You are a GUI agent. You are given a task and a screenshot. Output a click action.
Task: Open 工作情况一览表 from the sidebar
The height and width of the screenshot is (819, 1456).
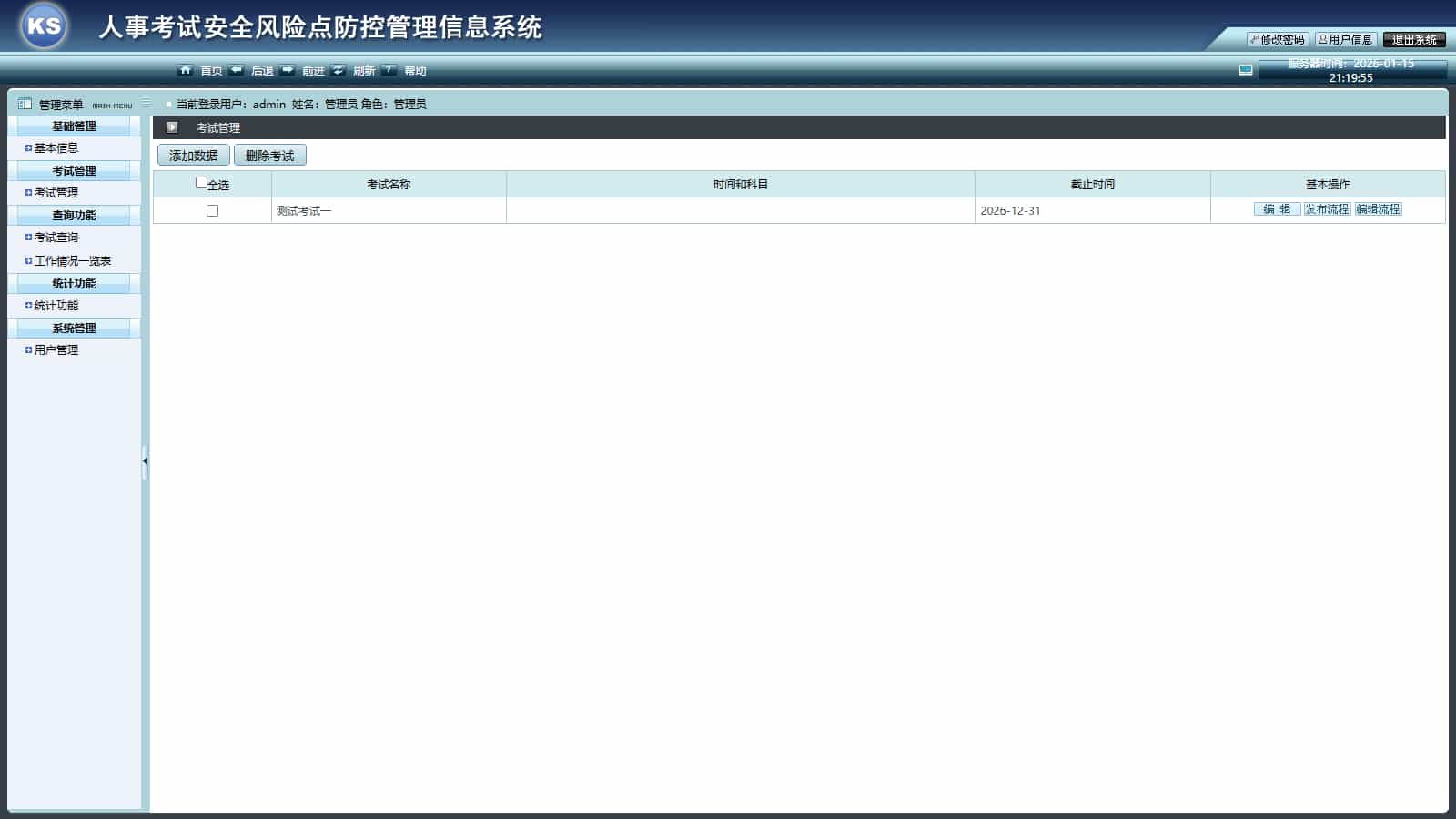73,261
